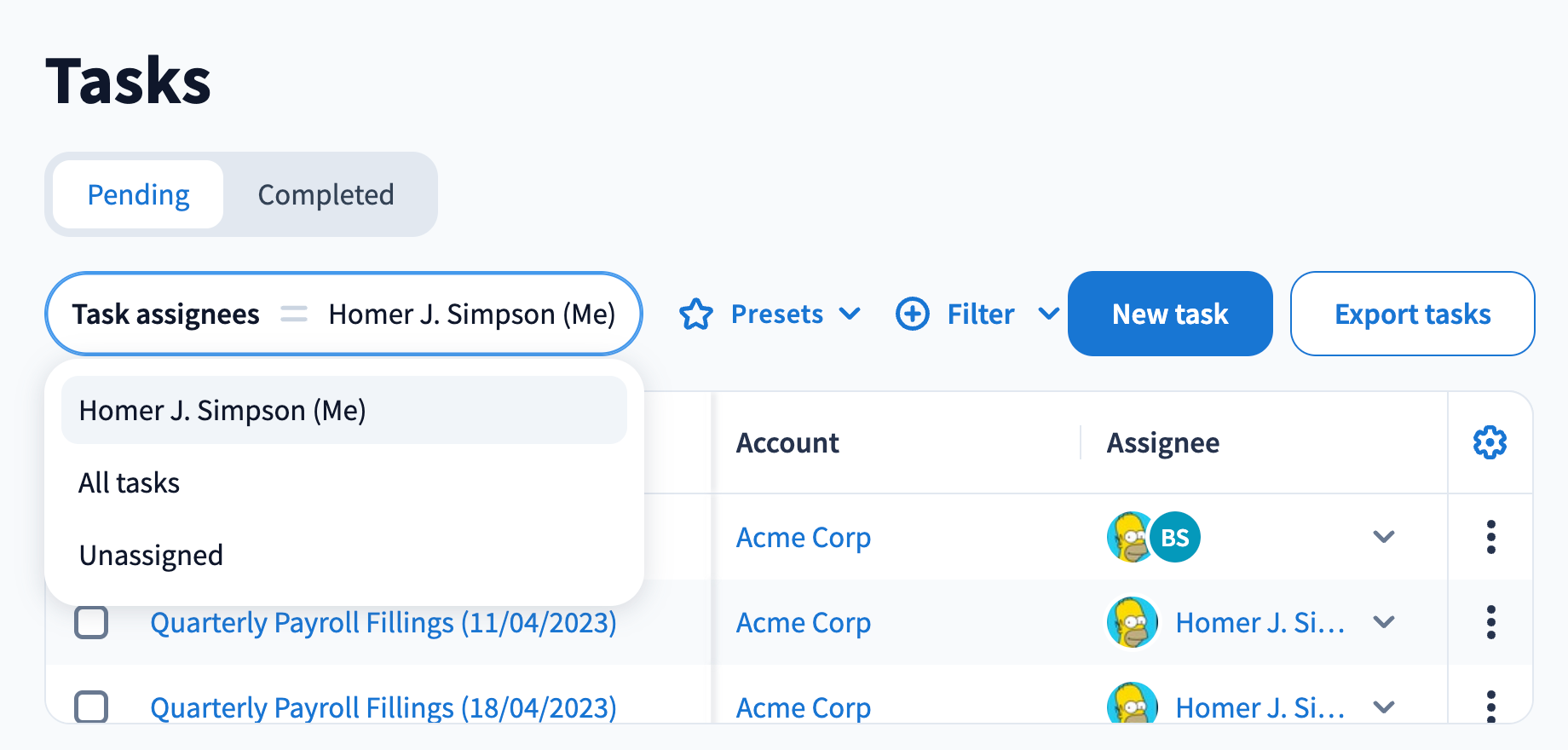Select All tasks from assignee options

click(130, 483)
